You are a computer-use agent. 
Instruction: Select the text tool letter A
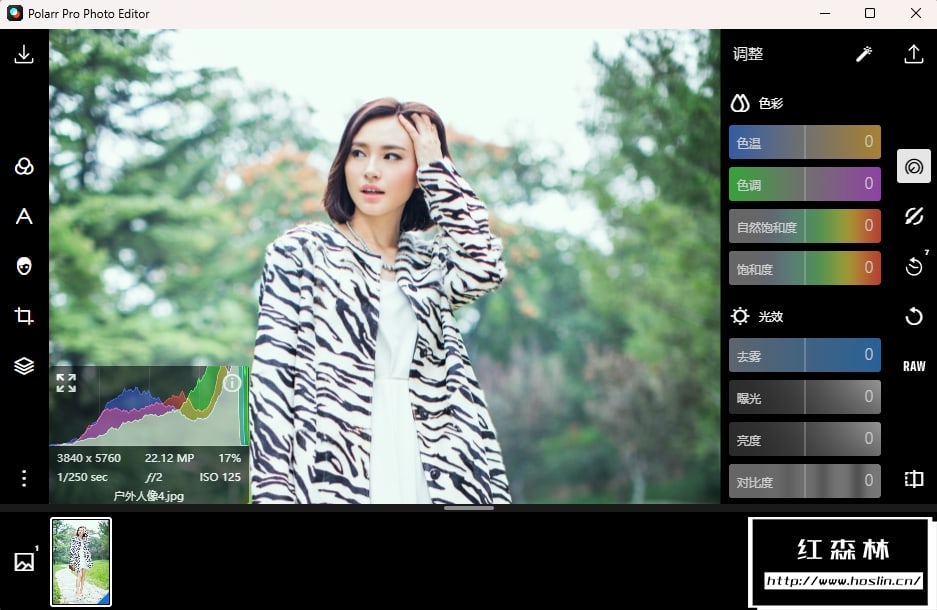(24, 216)
